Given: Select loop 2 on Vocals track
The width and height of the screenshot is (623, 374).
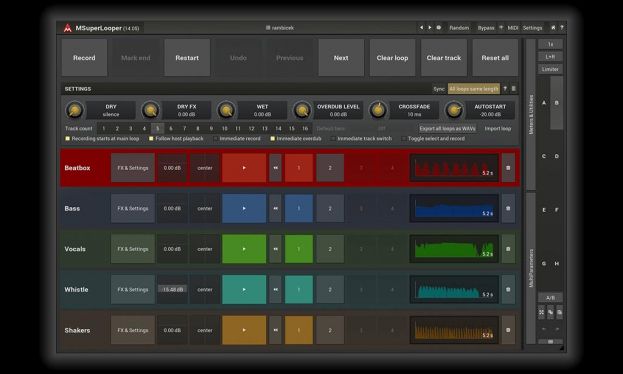Looking at the screenshot, I should click(x=330, y=249).
